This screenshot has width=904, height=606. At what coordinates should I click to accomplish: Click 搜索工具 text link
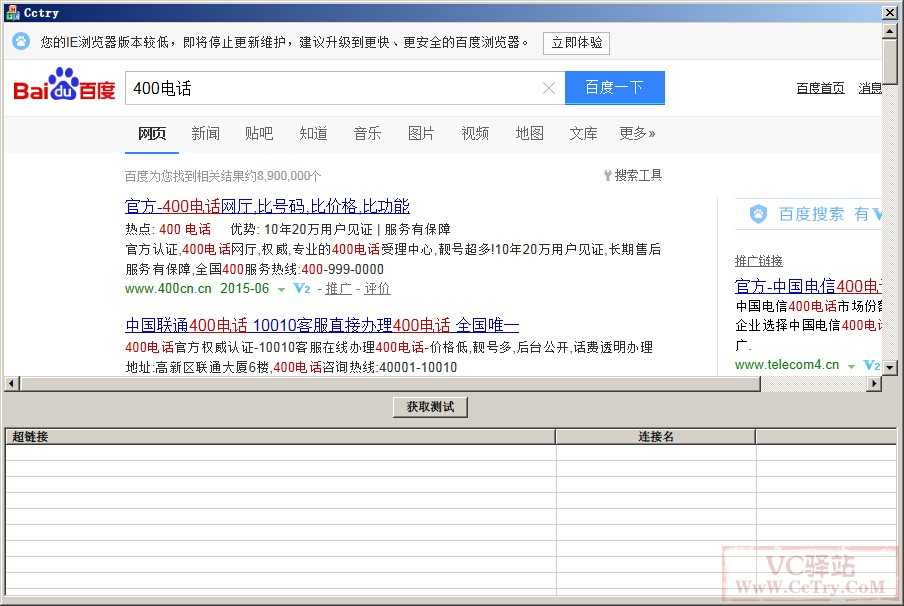click(638, 175)
